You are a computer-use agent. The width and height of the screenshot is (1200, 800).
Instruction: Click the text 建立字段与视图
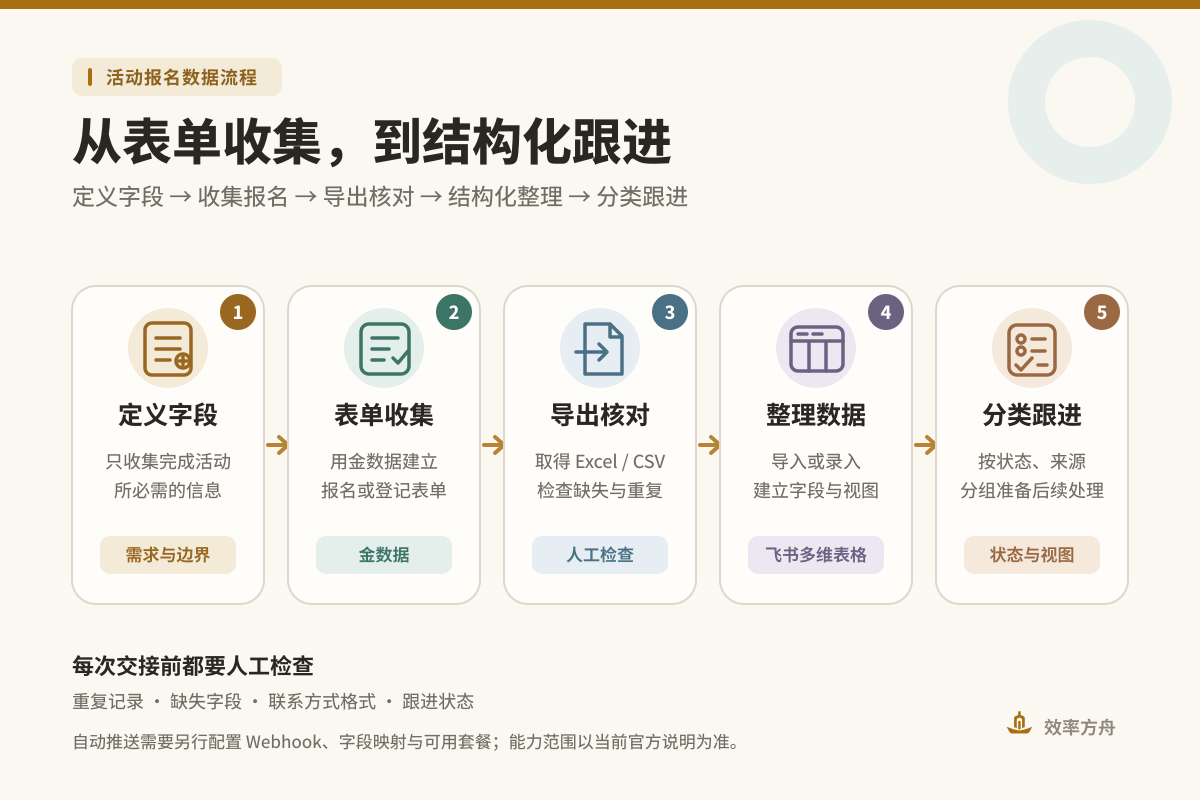coord(816,491)
